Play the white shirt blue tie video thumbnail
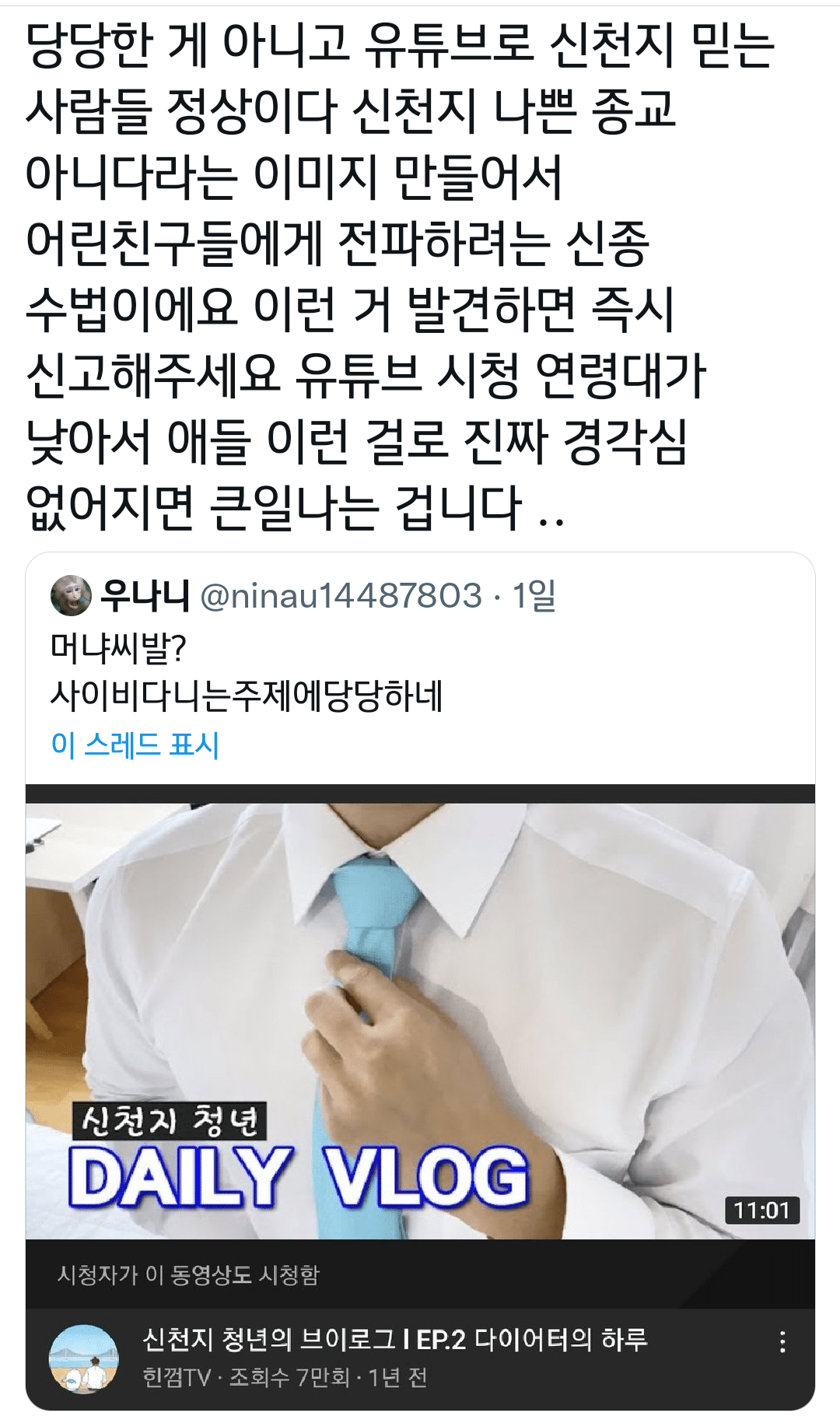 point(420,1020)
